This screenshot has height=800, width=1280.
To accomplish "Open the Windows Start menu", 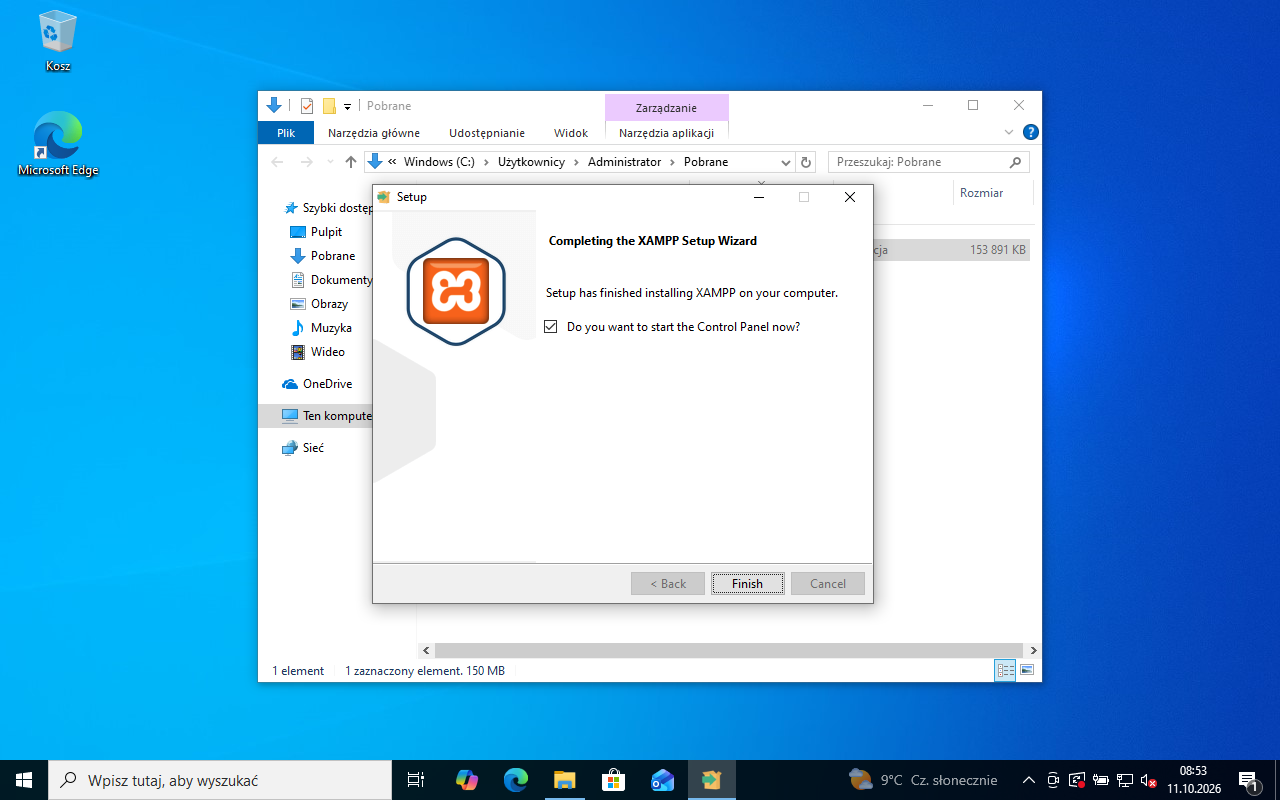I will (24, 780).
